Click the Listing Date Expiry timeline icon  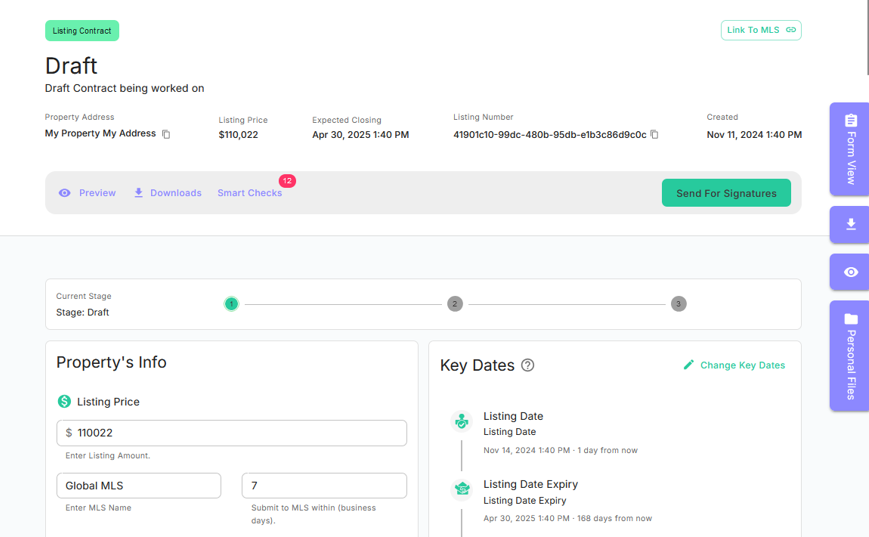point(462,489)
